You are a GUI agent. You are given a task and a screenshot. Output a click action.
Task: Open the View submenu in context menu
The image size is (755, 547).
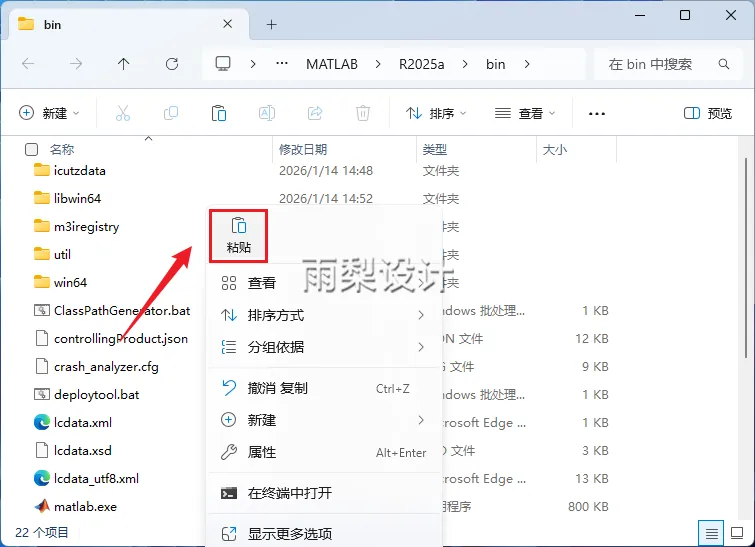pyautogui.click(x=325, y=283)
